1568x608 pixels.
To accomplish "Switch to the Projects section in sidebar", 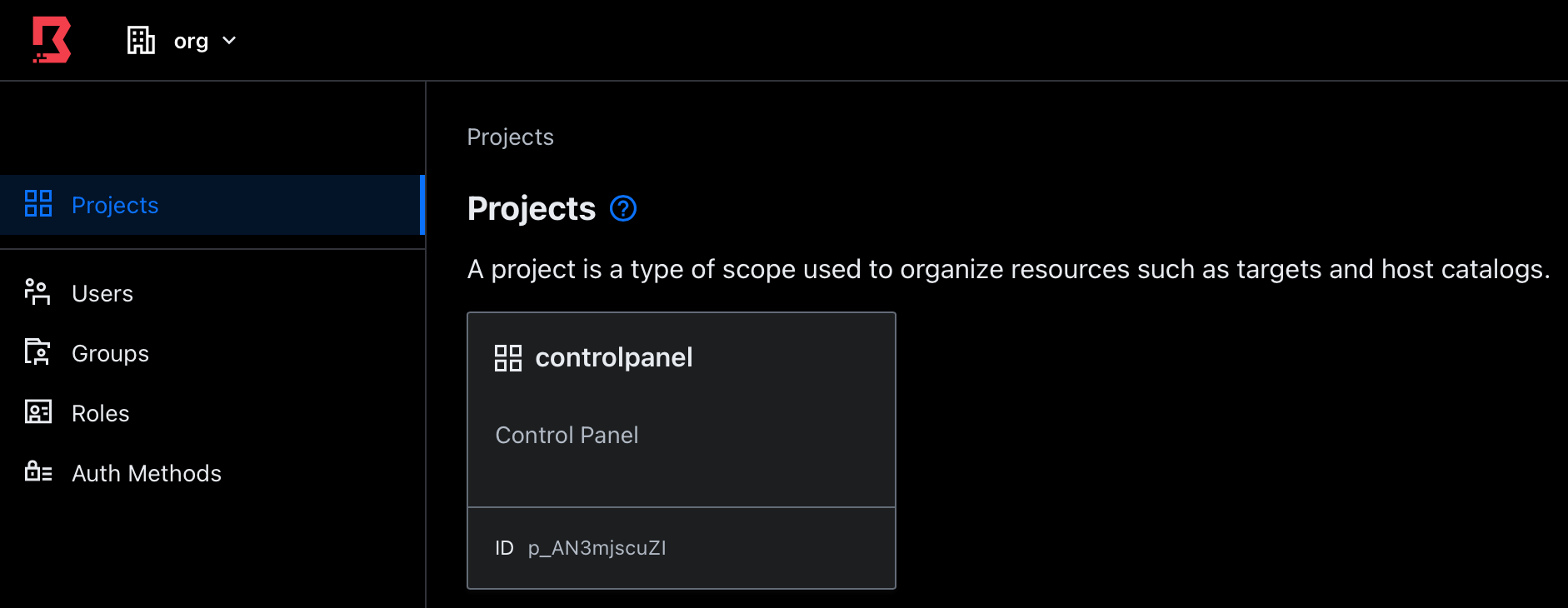I will [x=115, y=204].
